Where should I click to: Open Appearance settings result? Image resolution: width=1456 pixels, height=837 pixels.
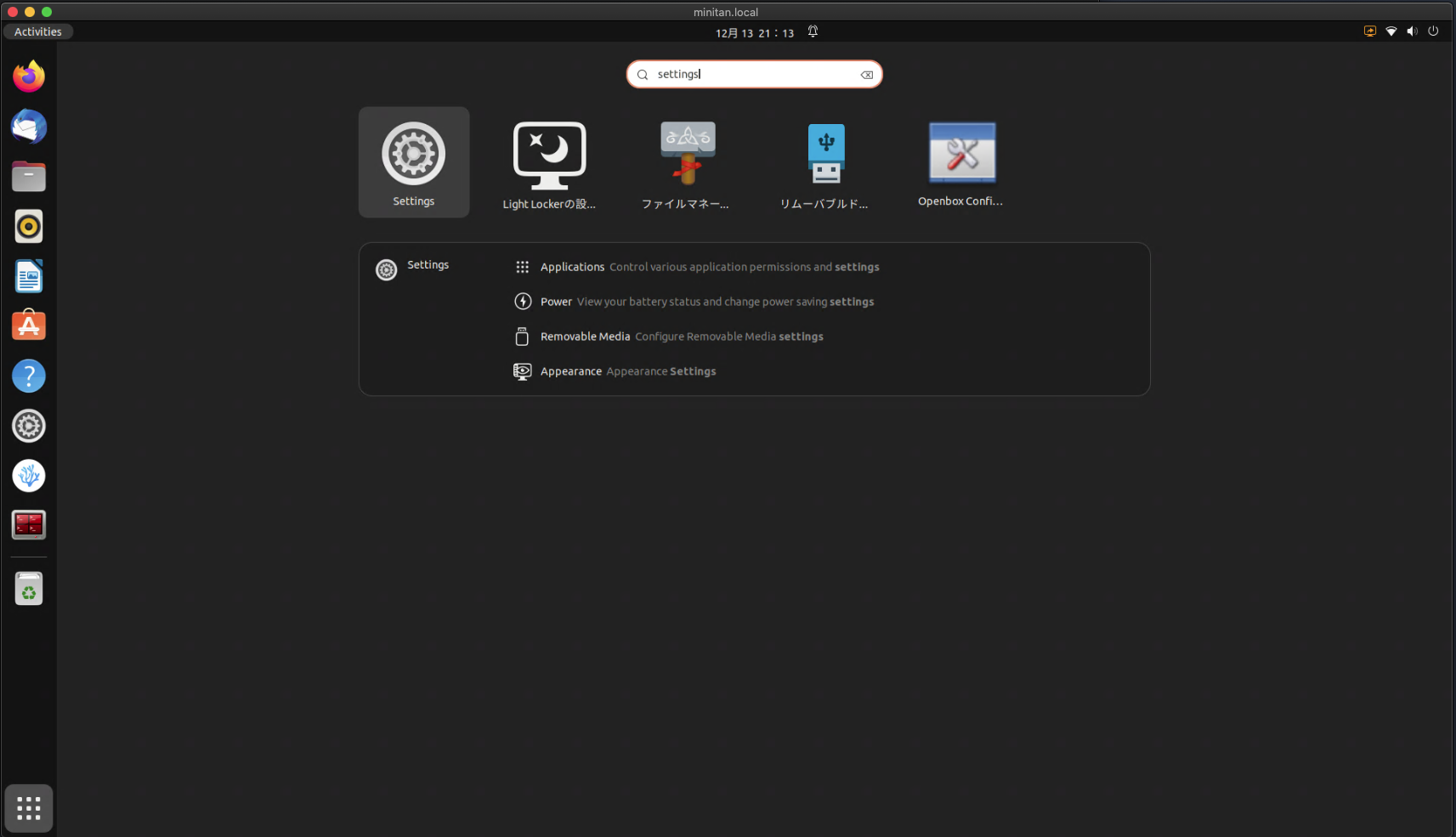tap(615, 371)
